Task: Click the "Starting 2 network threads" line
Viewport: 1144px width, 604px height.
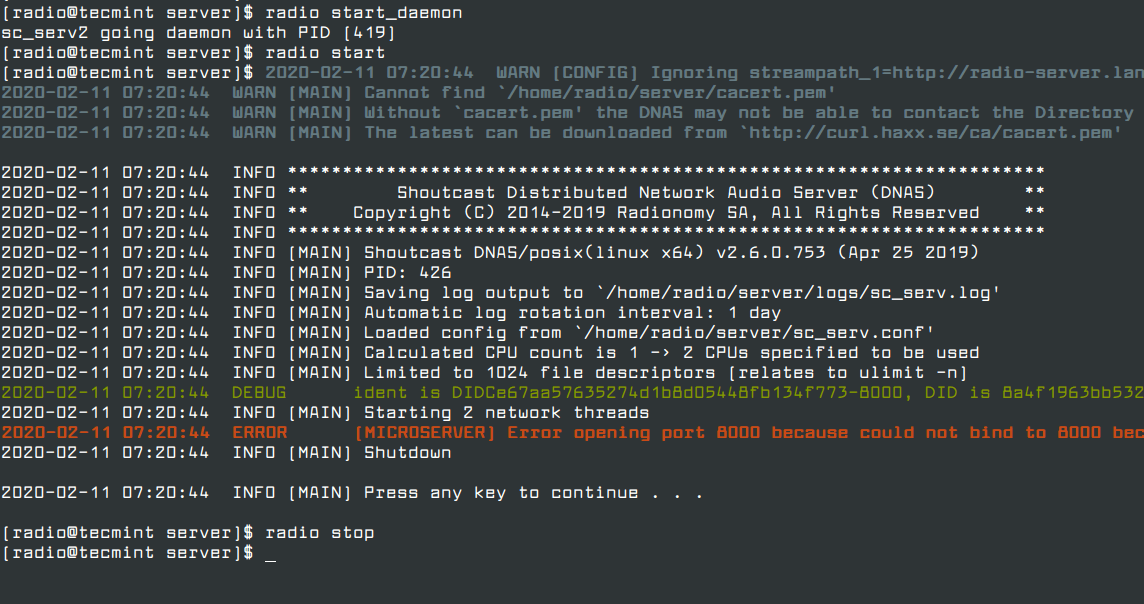Action: [x=506, y=413]
